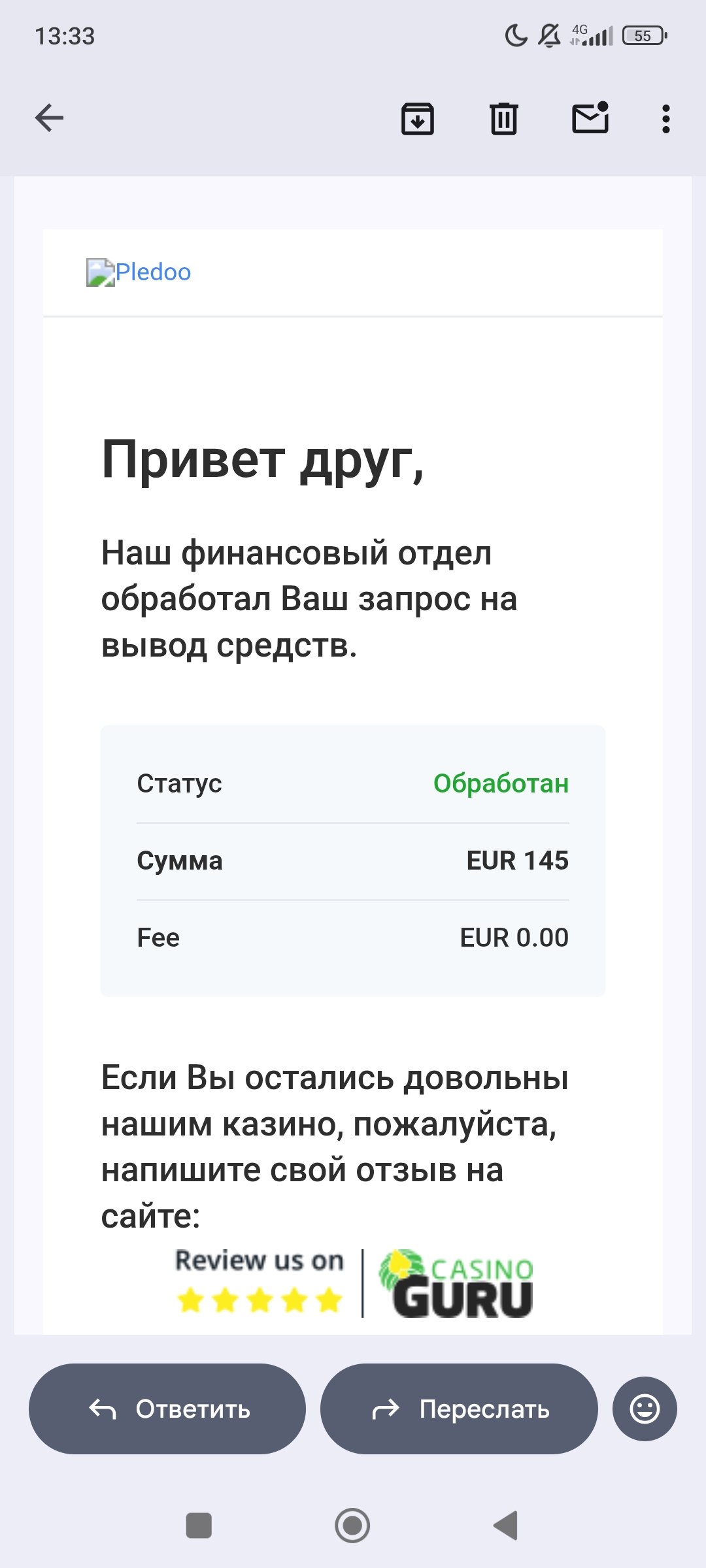Mark the email as unread
Viewport: 706px width, 1568px height.
(x=590, y=118)
